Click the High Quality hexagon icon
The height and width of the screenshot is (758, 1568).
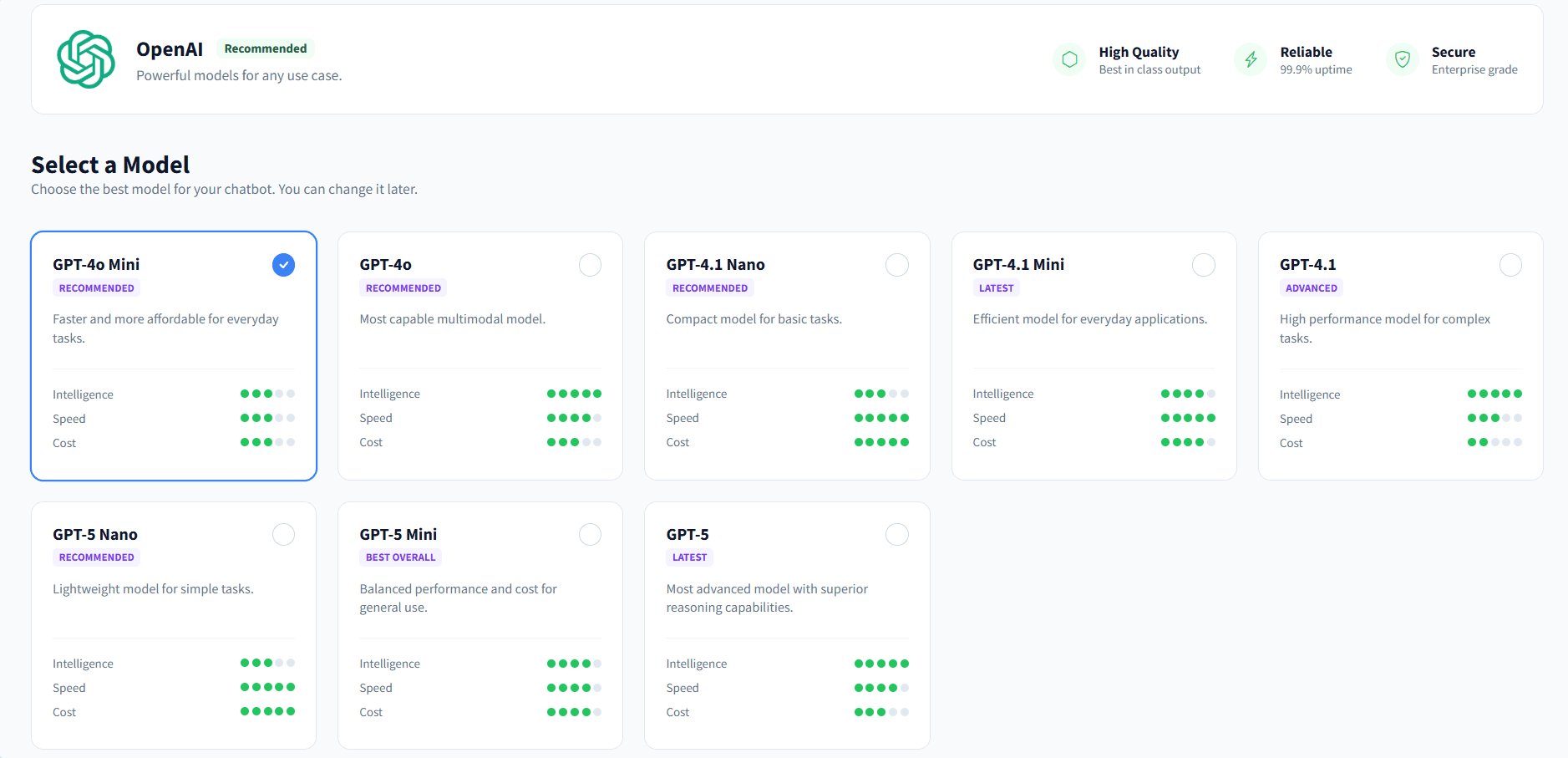point(1069,59)
